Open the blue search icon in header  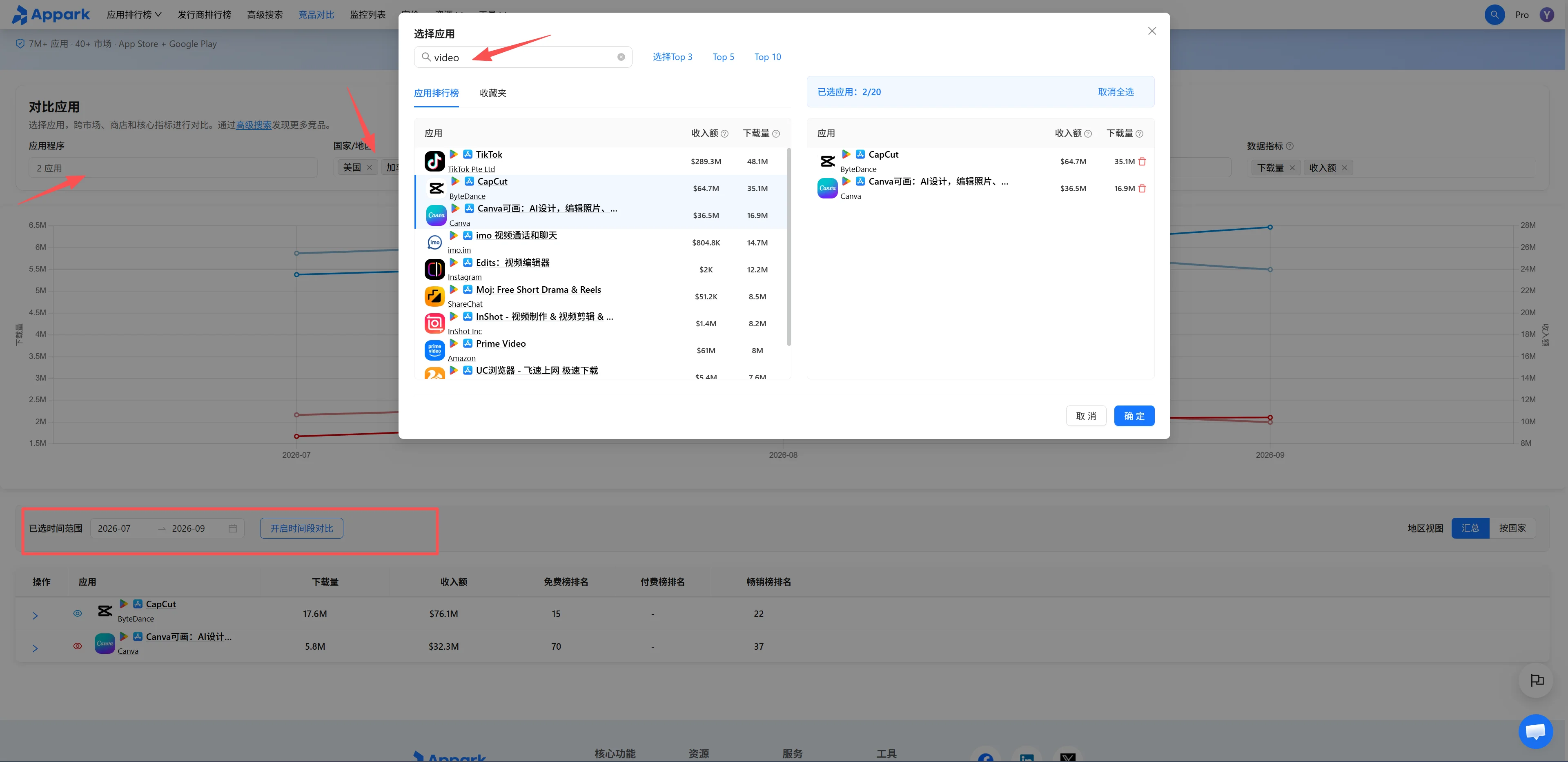pyautogui.click(x=1494, y=15)
